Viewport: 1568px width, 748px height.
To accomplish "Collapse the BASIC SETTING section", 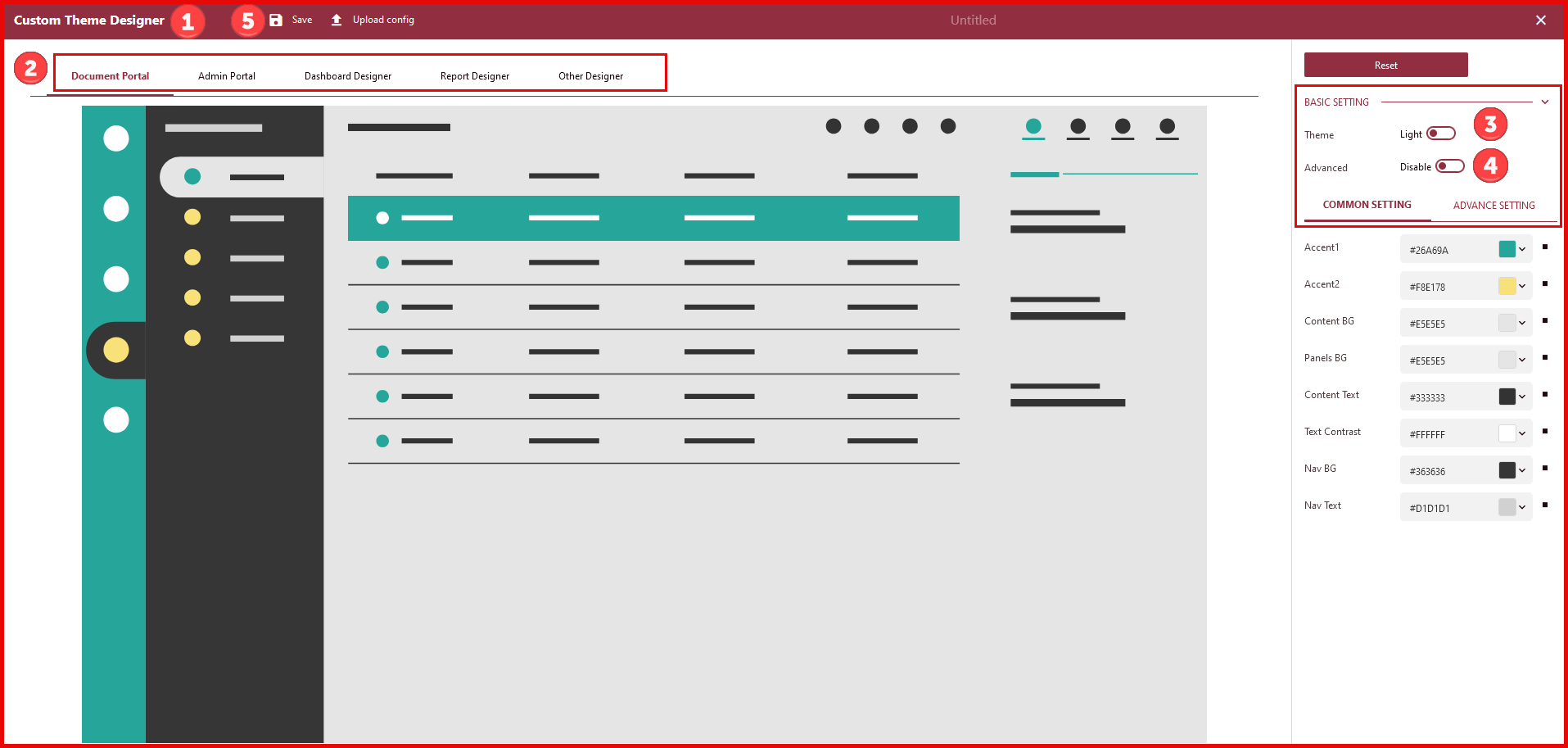I will 1546,102.
